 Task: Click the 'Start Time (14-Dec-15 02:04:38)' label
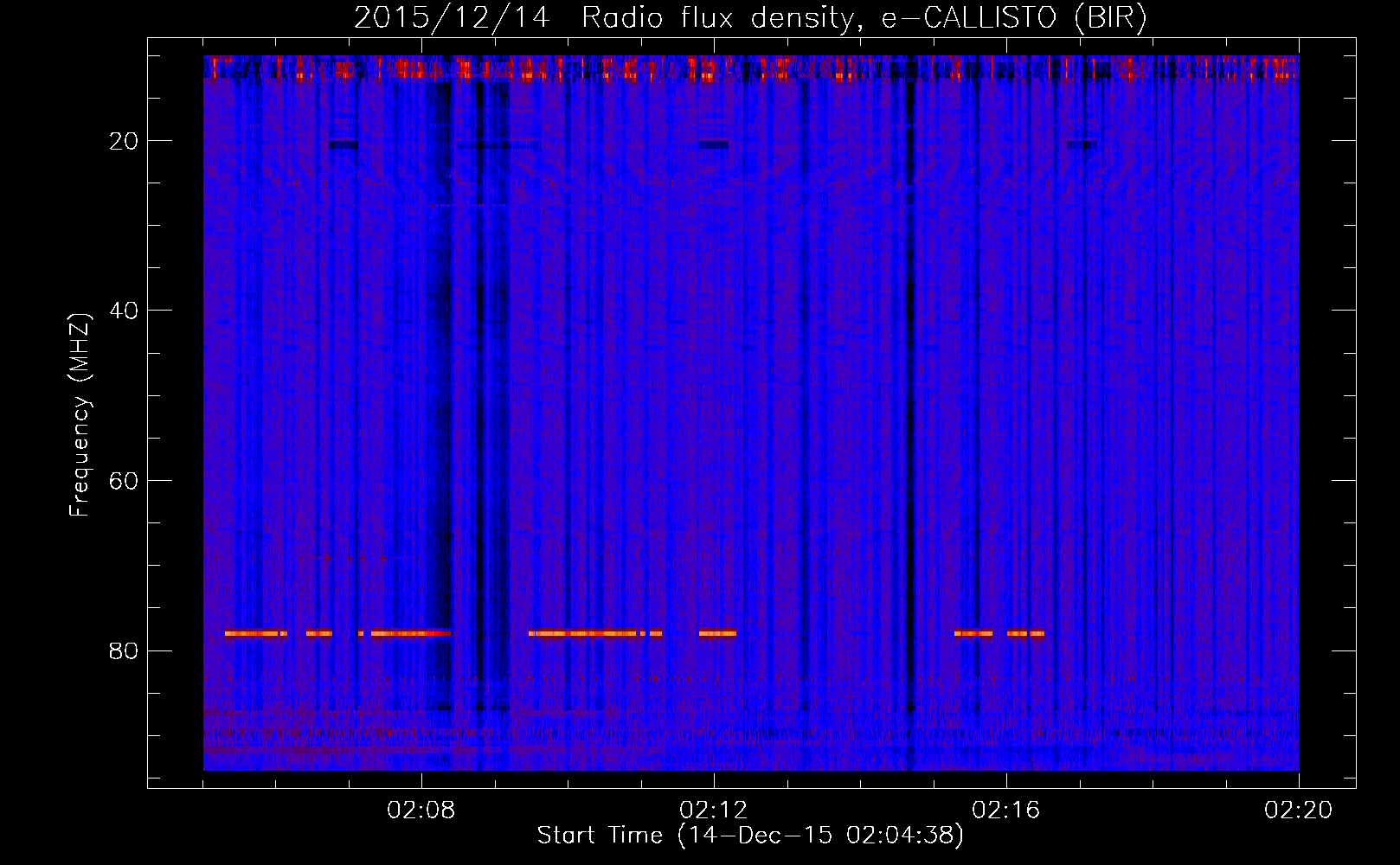coord(750,836)
